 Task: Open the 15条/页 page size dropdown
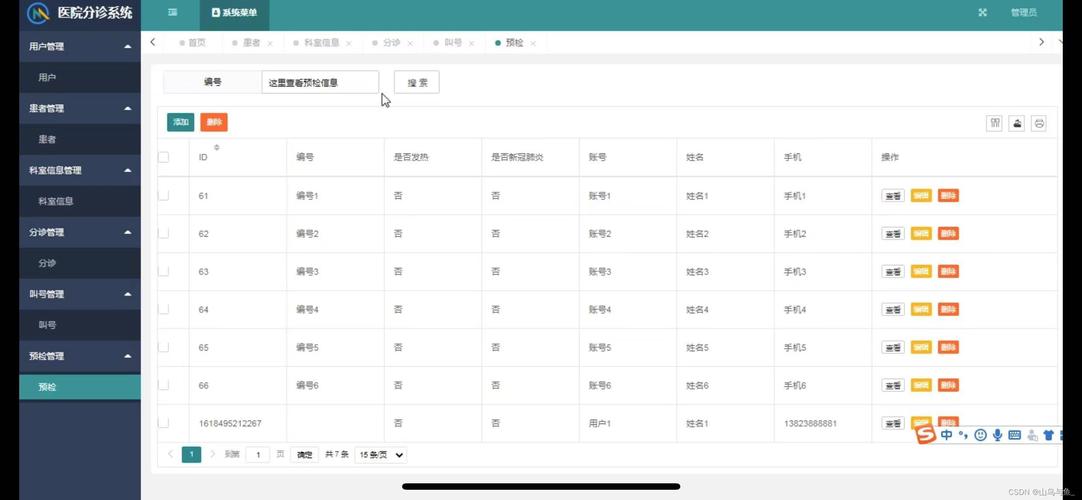(381, 454)
